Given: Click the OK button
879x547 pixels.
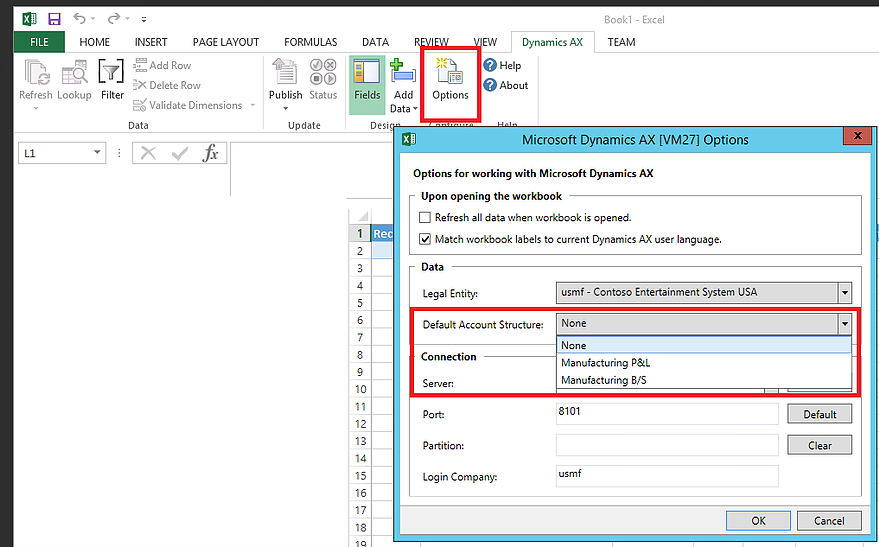Looking at the screenshot, I should [x=758, y=521].
